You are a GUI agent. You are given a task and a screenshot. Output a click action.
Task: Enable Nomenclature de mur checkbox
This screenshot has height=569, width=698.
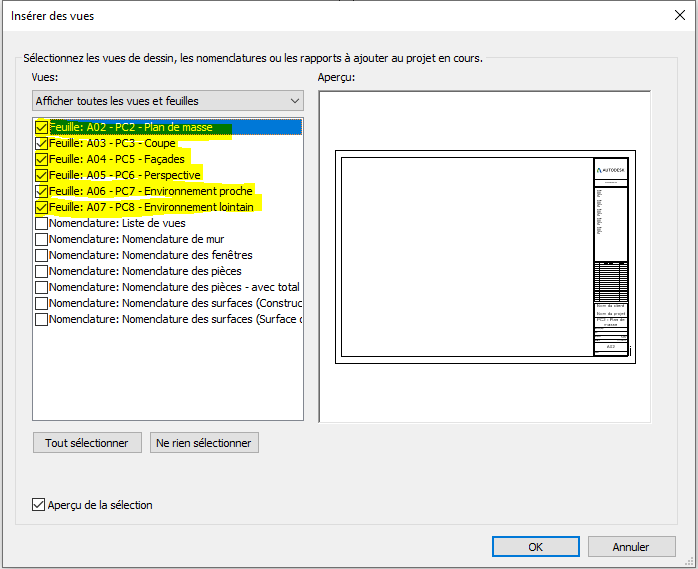[x=41, y=240]
